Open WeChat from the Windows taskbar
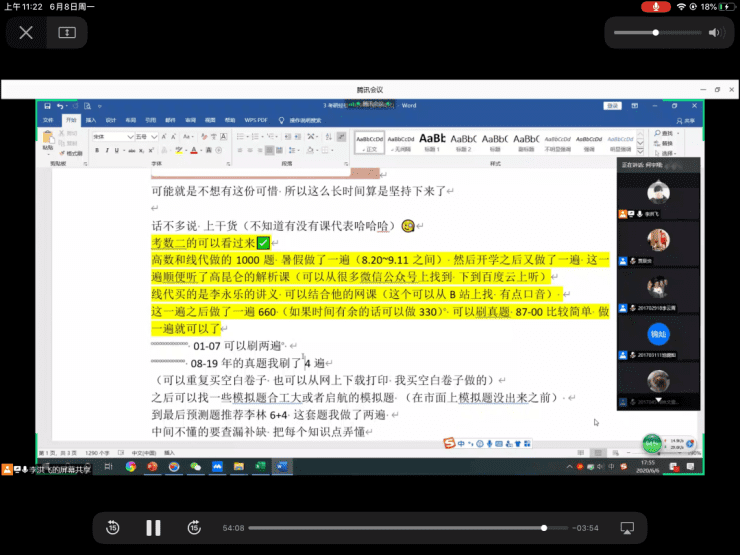Screen dimensions: 740x555 pos(196,467)
